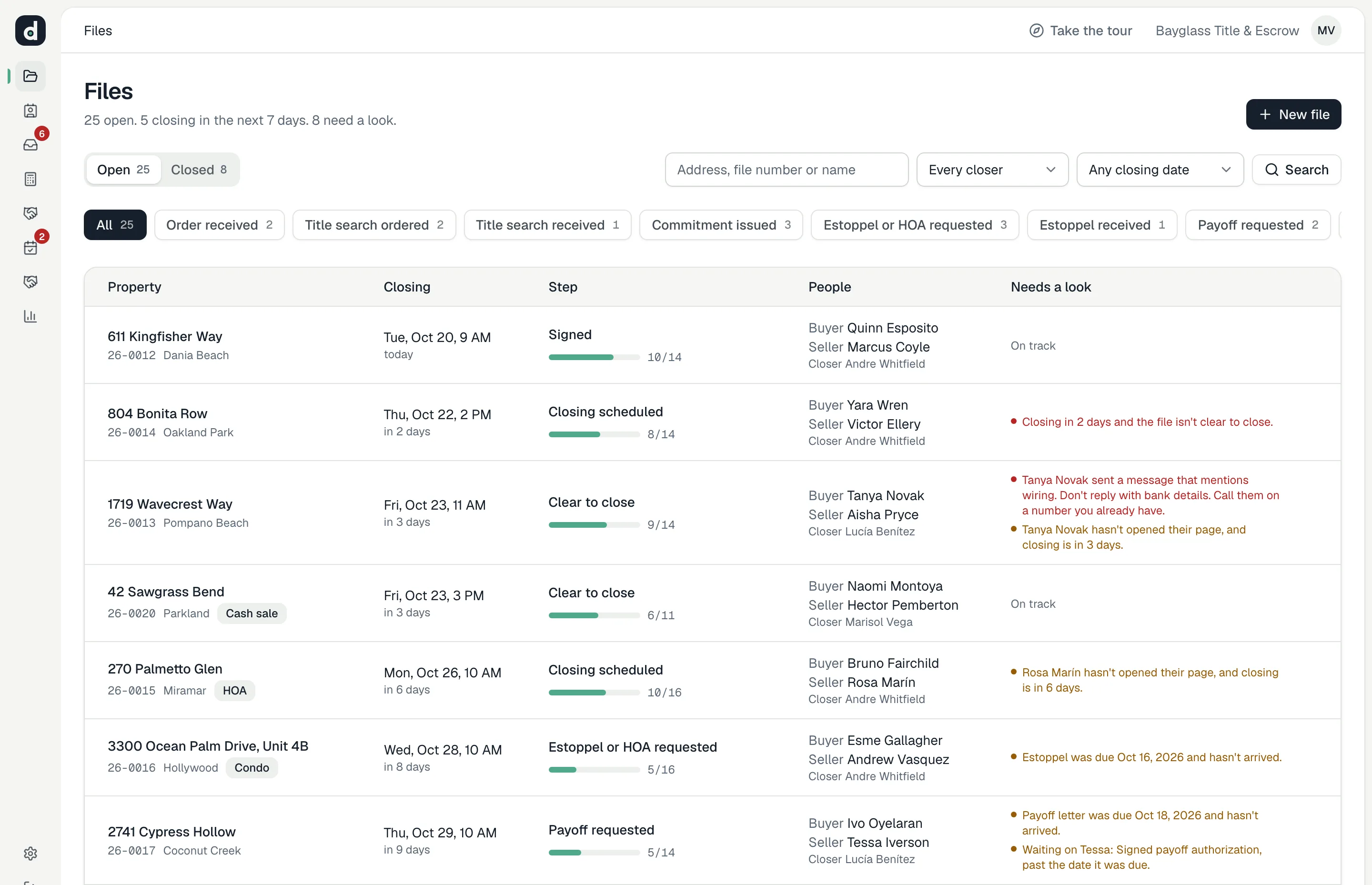The width and height of the screenshot is (1372, 885).
Task: Click the Take the tour link
Action: [1080, 30]
